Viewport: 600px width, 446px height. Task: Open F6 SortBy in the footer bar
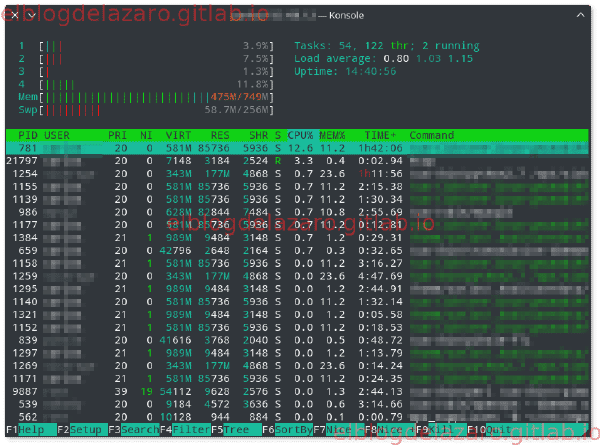pyautogui.click(x=288, y=430)
